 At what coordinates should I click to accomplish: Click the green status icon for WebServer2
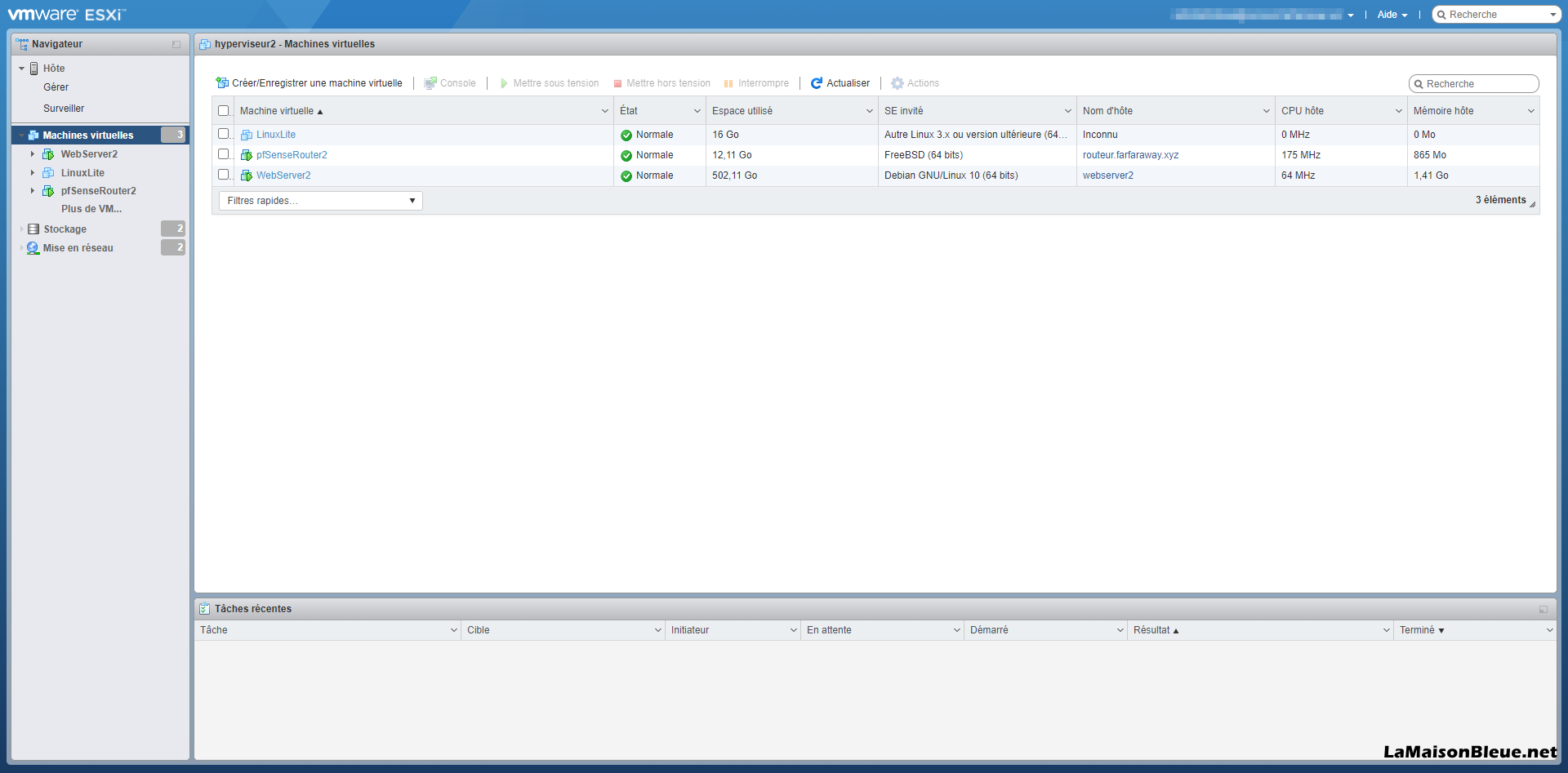[626, 176]
